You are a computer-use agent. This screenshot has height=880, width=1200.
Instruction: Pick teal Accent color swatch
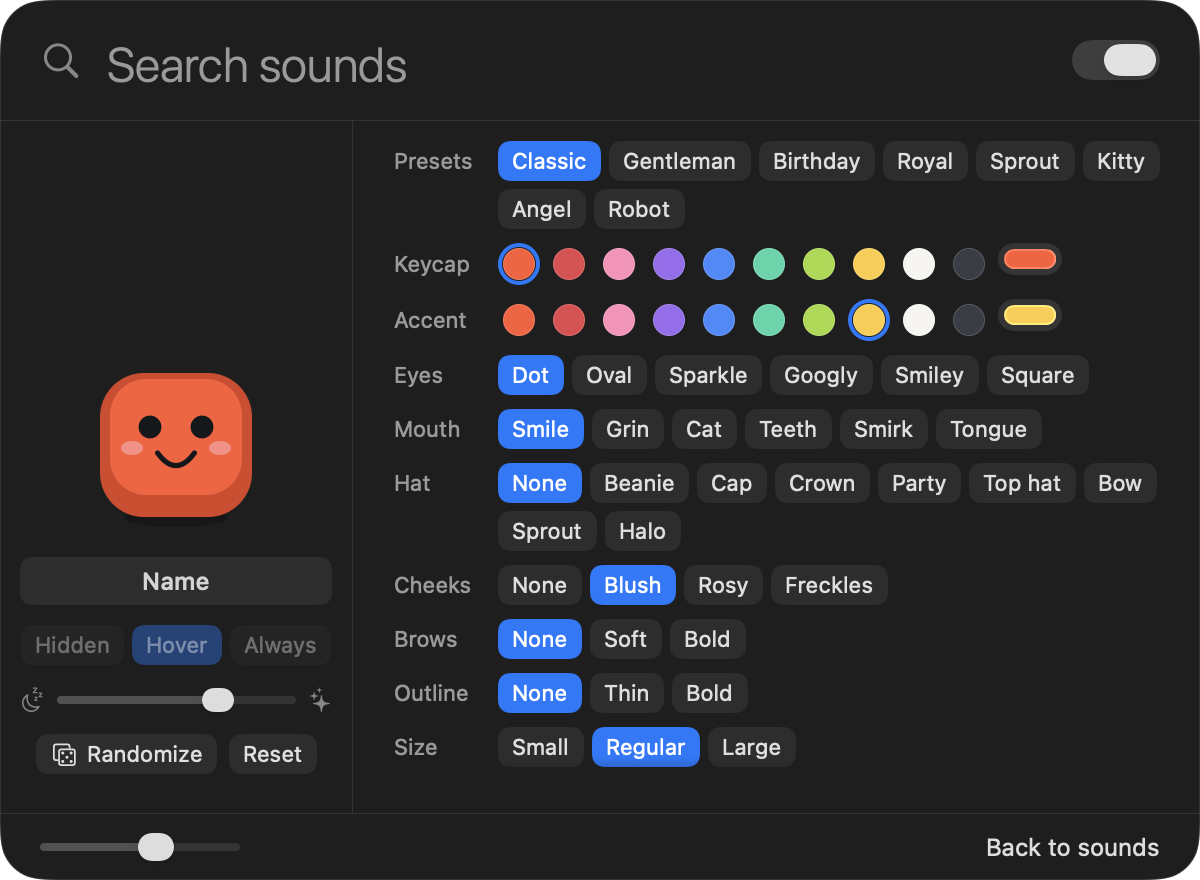769,320
